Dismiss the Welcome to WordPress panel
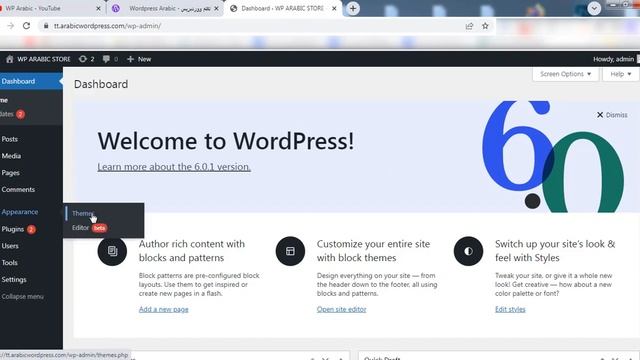Viewport: 640px width, 360px height. coord(612,115)
